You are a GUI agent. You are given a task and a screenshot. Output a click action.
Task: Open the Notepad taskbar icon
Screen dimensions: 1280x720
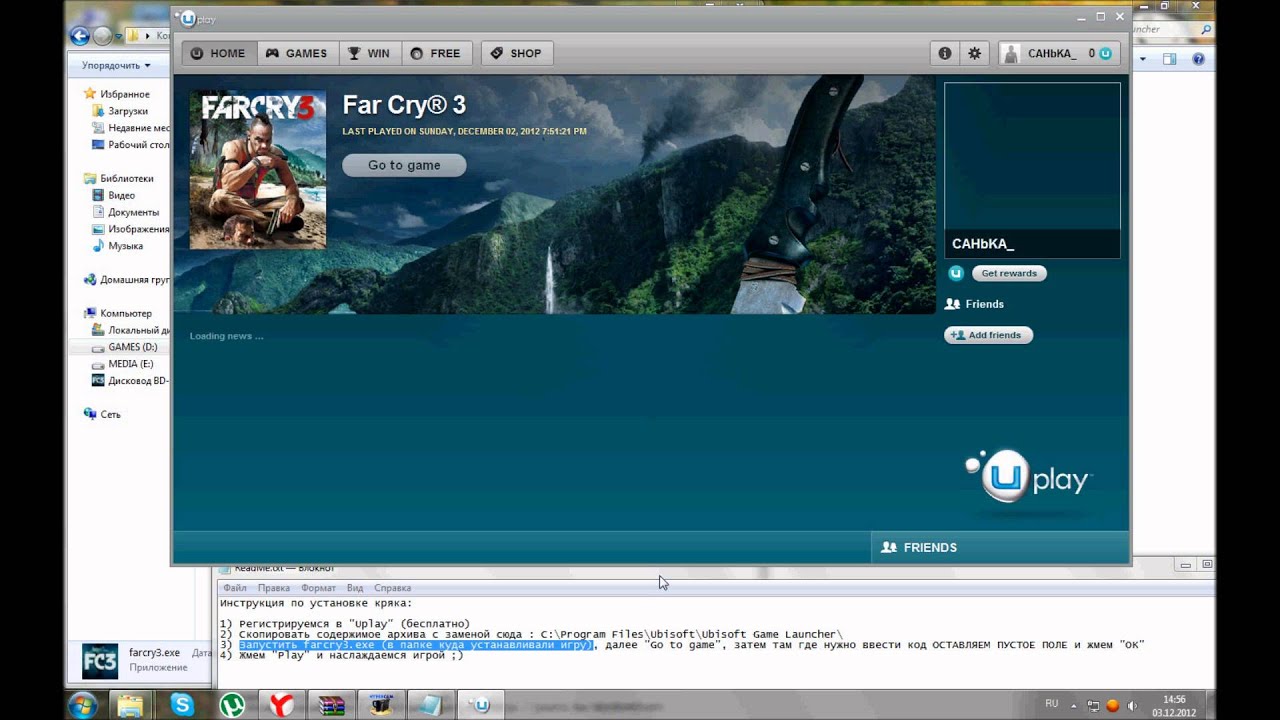click(430, 705)
